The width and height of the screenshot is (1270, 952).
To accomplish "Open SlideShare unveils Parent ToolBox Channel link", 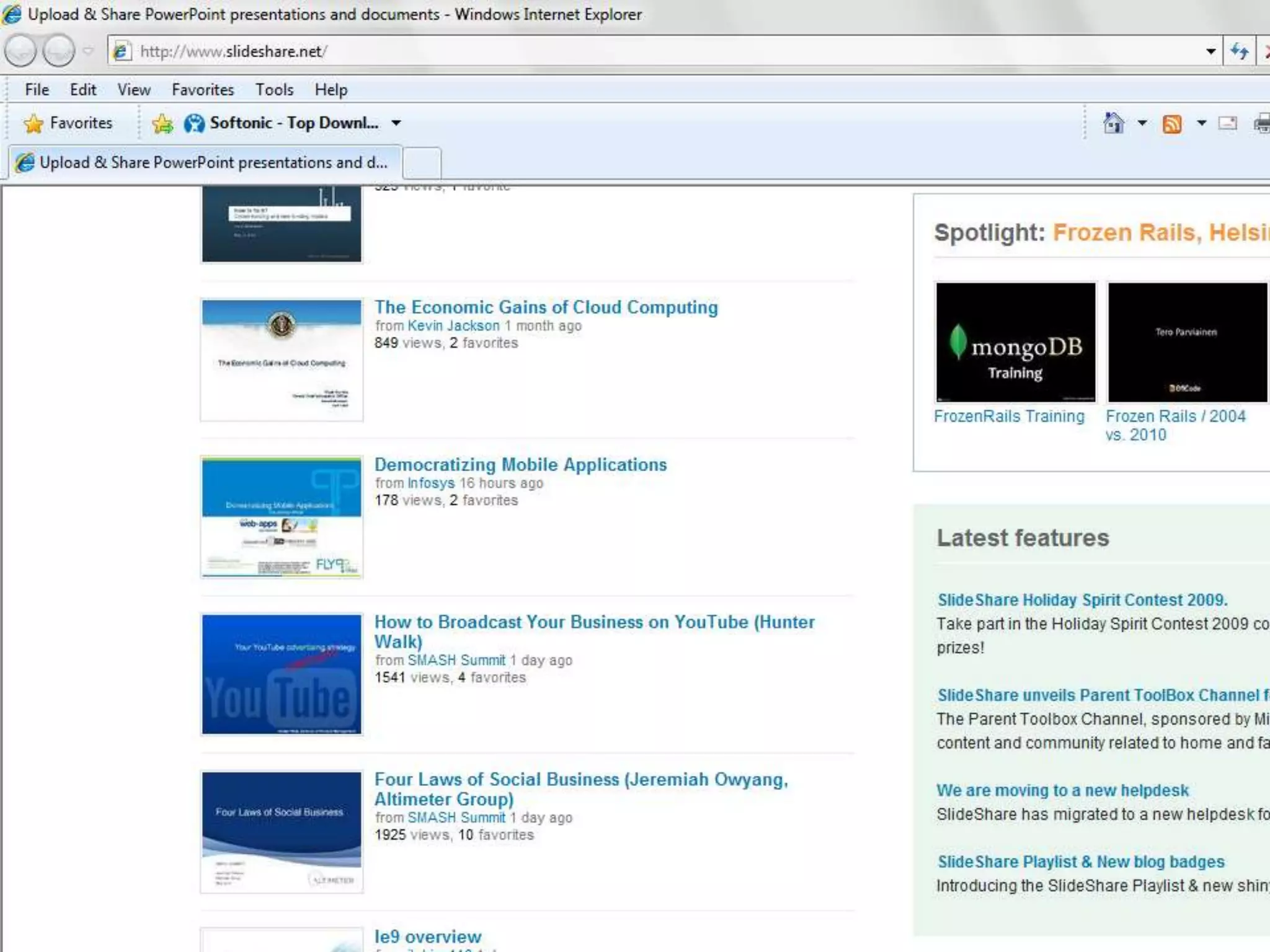I will (1103, 695).
